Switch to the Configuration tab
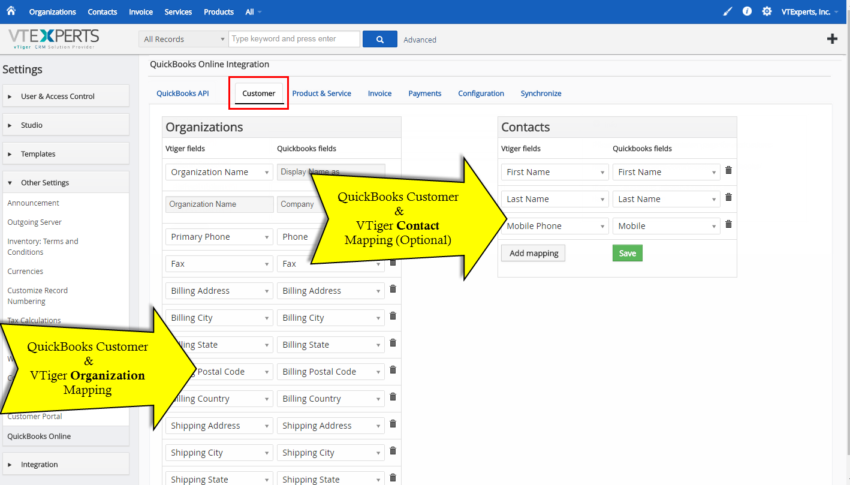 pos(481,93)
